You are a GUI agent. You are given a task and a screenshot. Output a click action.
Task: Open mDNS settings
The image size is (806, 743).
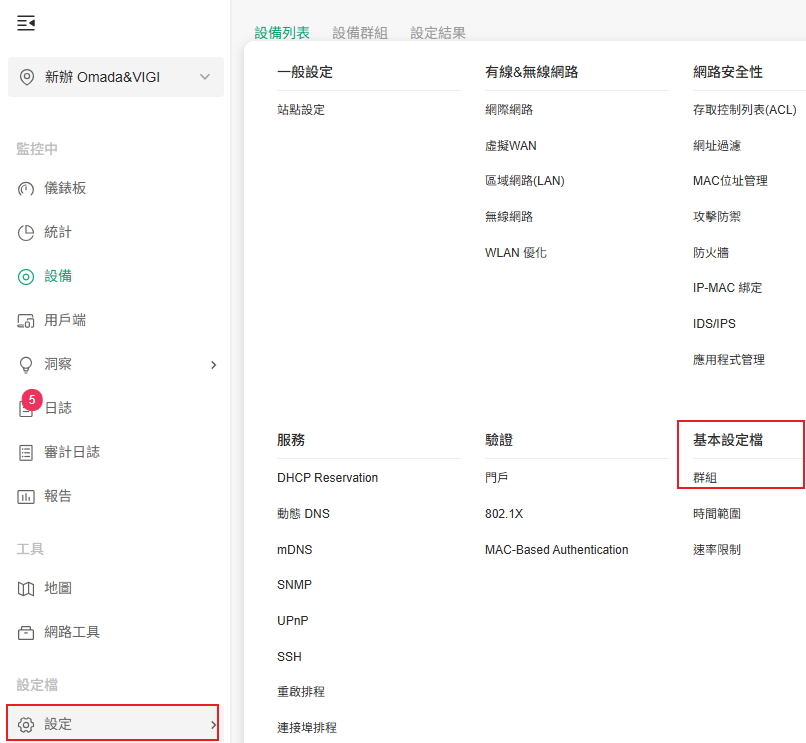[295, 550]
